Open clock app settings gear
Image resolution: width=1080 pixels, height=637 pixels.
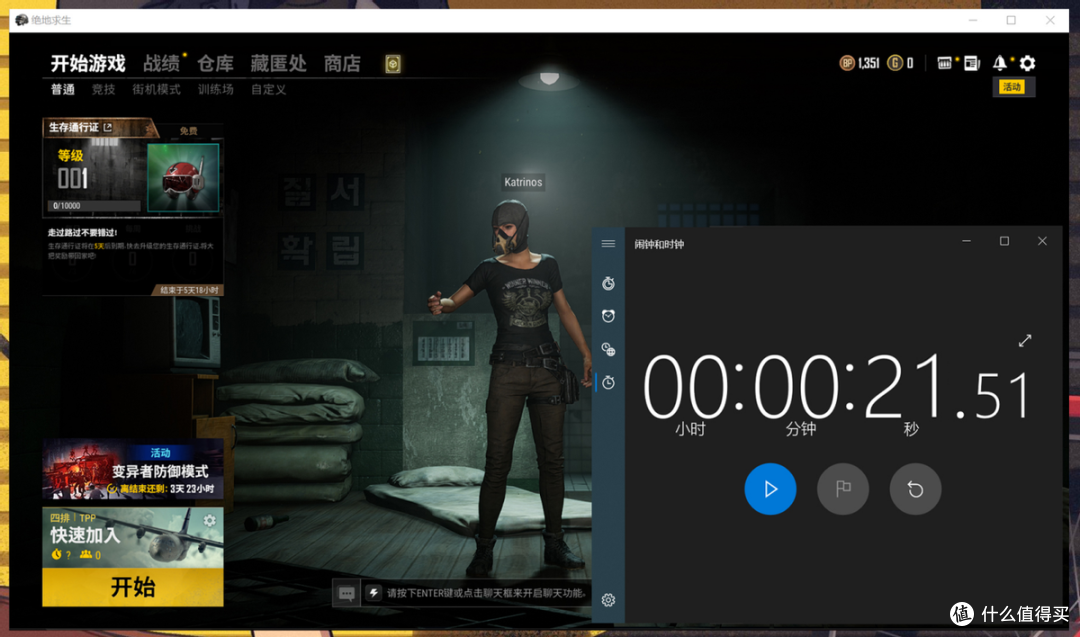click(608, 600)
